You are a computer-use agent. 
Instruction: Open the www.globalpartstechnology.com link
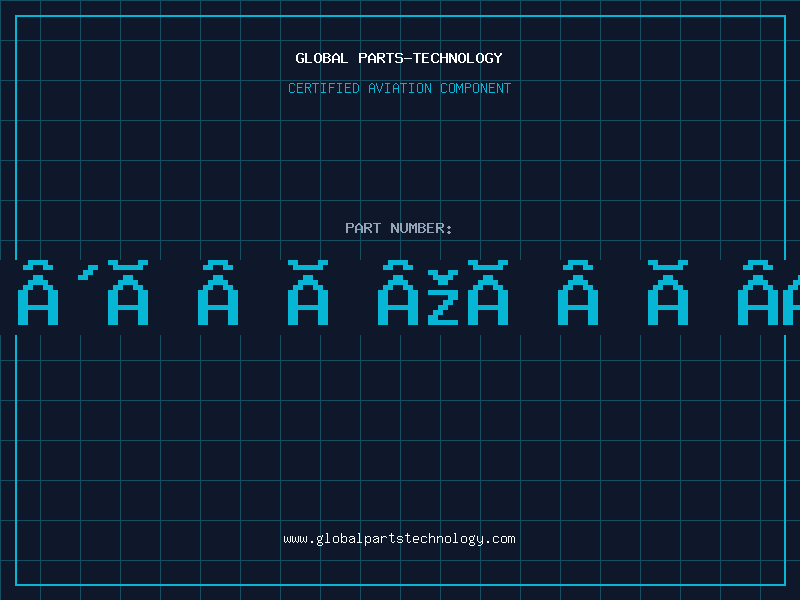(x=399, y=539)
